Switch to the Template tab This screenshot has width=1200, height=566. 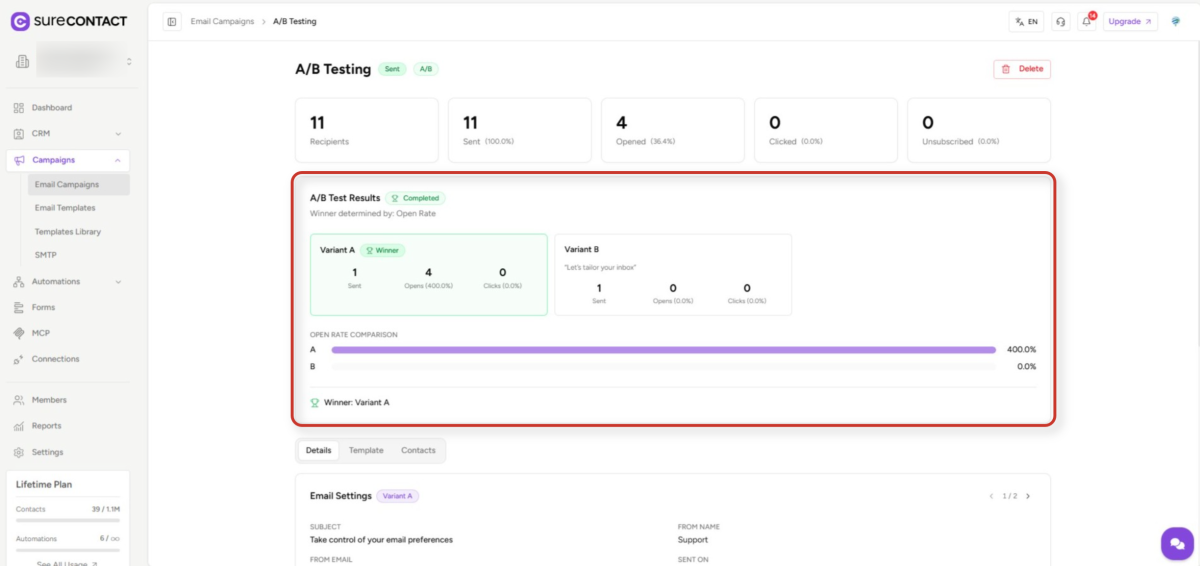(366, 450)
